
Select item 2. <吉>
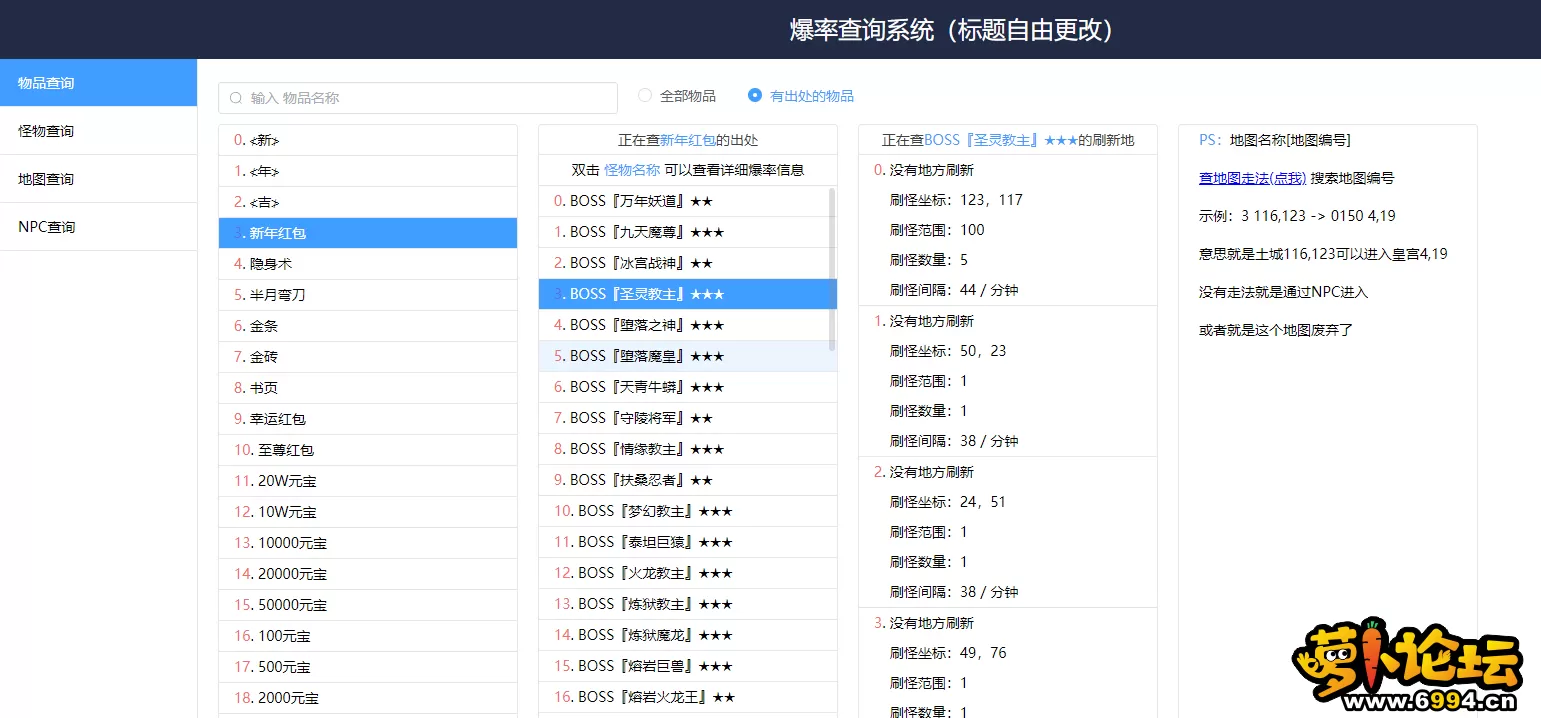coord(368,202)
